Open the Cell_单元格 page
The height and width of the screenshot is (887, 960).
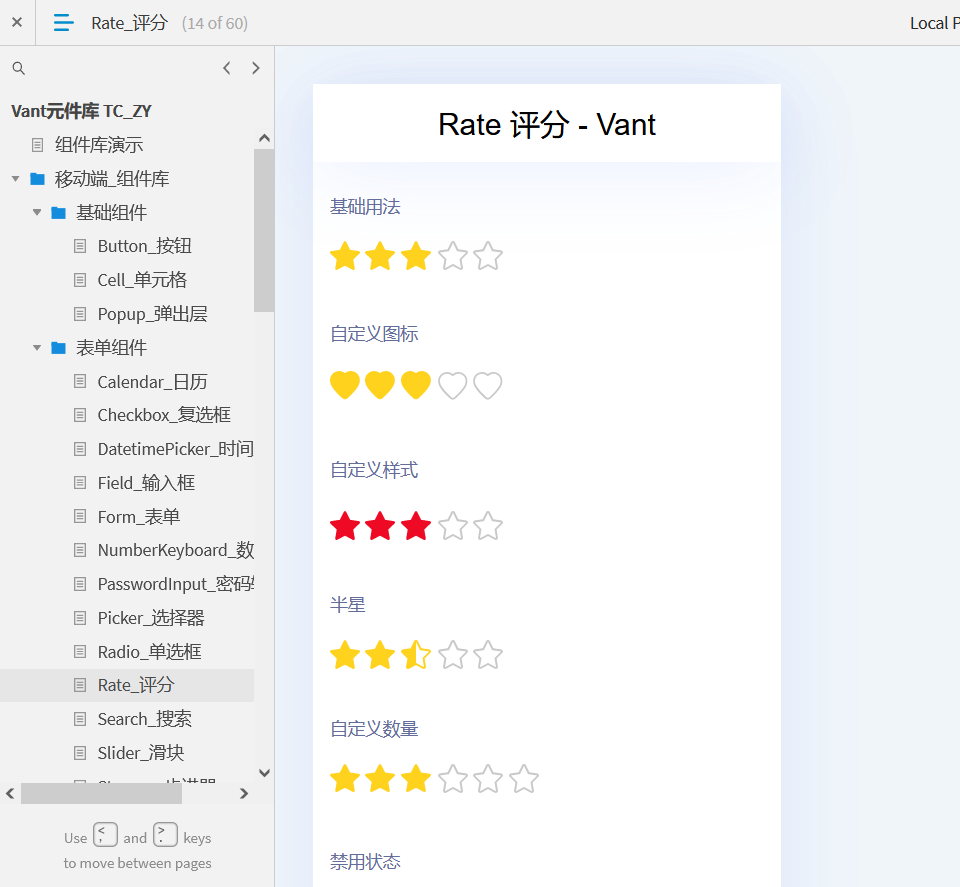142,280
